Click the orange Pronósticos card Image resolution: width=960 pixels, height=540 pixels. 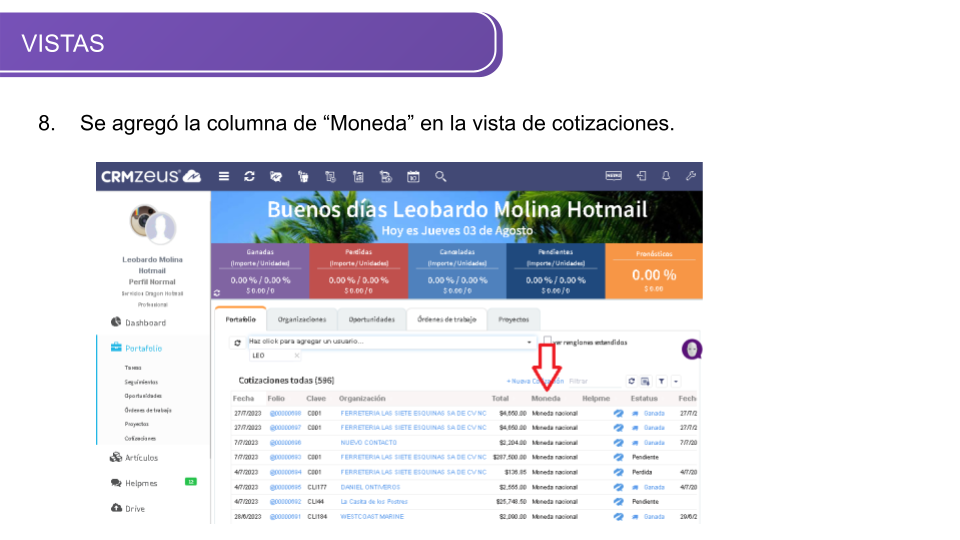pyautogui.click(x=654, y=271)
